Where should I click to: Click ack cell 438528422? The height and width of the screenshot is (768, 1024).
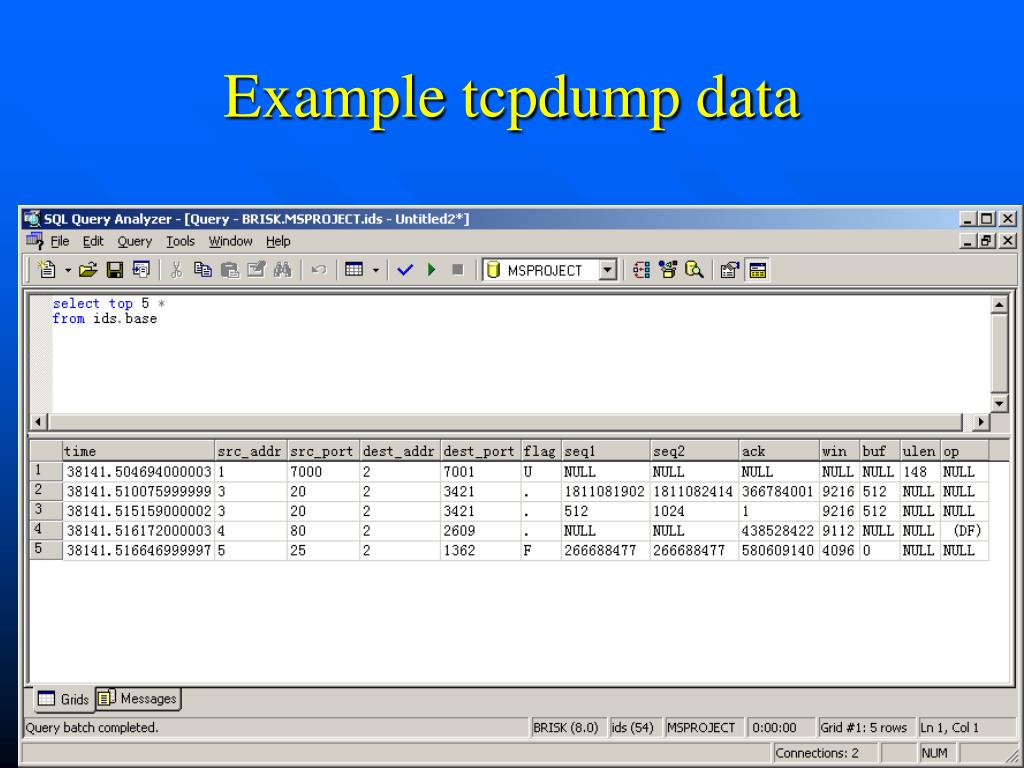[779, 530]
